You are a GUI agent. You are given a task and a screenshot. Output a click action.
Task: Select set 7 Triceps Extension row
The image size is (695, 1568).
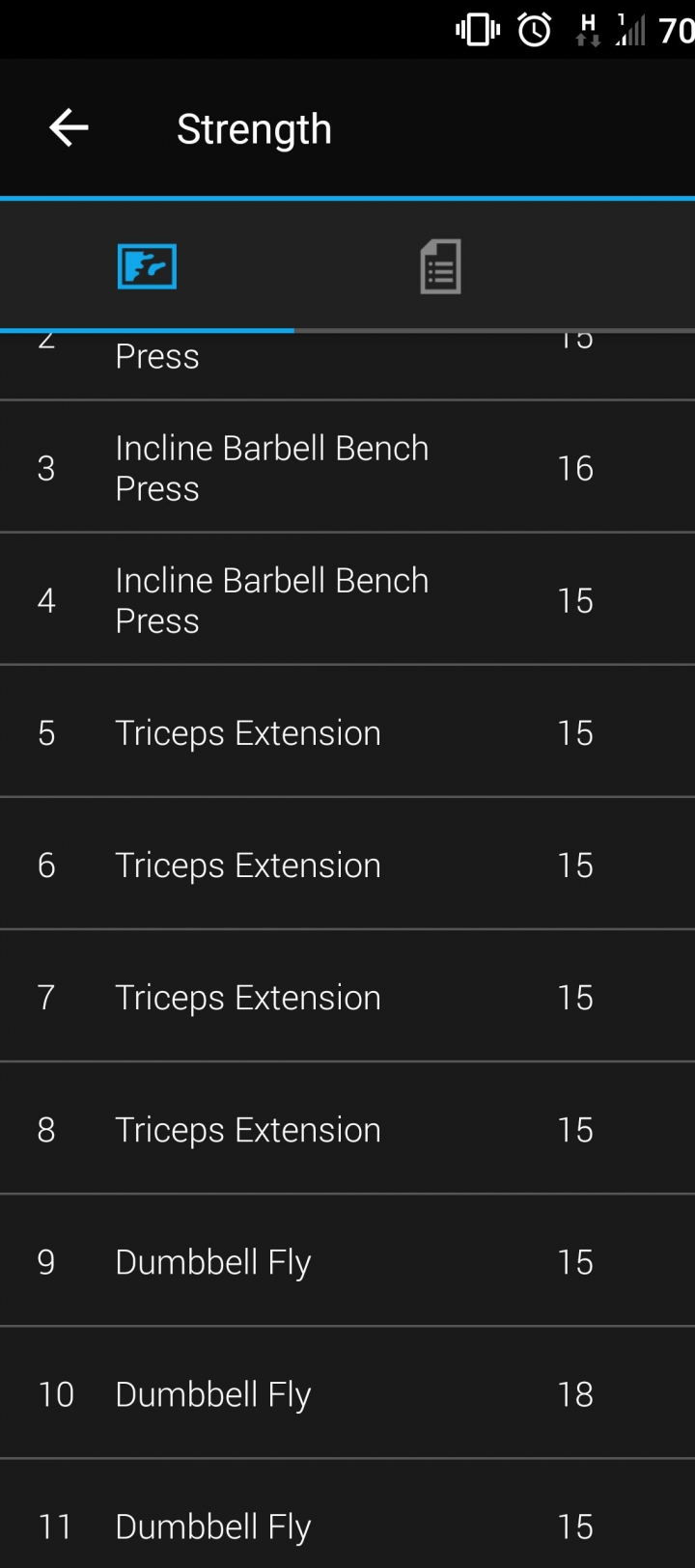[x=347, y=996]
